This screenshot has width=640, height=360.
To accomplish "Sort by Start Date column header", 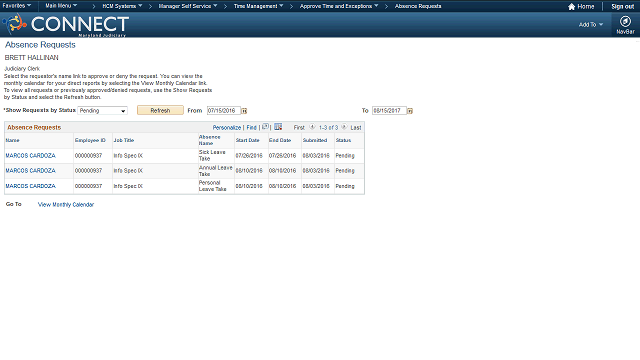I will [247, 140].
